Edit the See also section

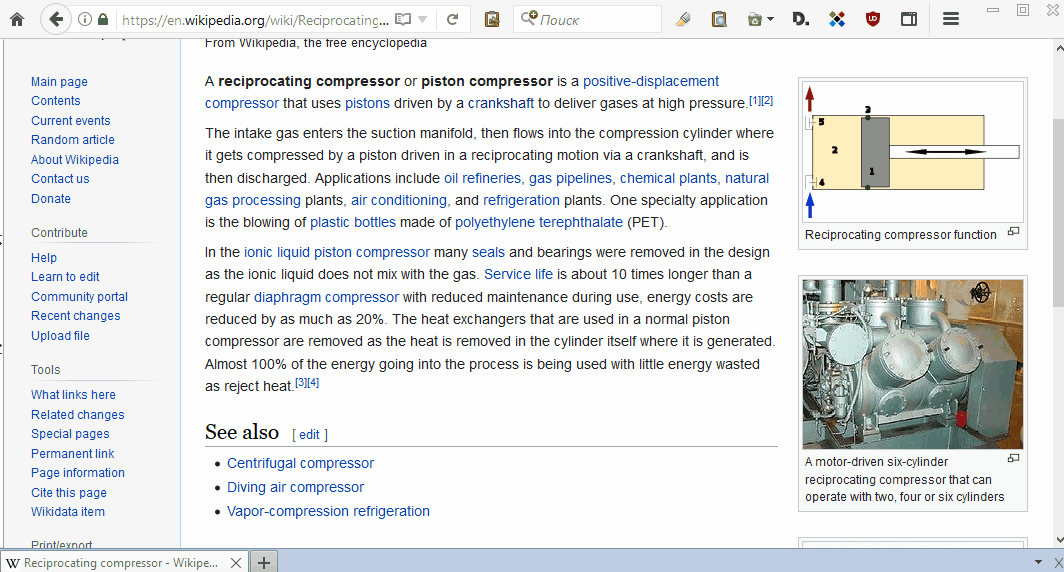pyautogui.click(x=309, y=435)
